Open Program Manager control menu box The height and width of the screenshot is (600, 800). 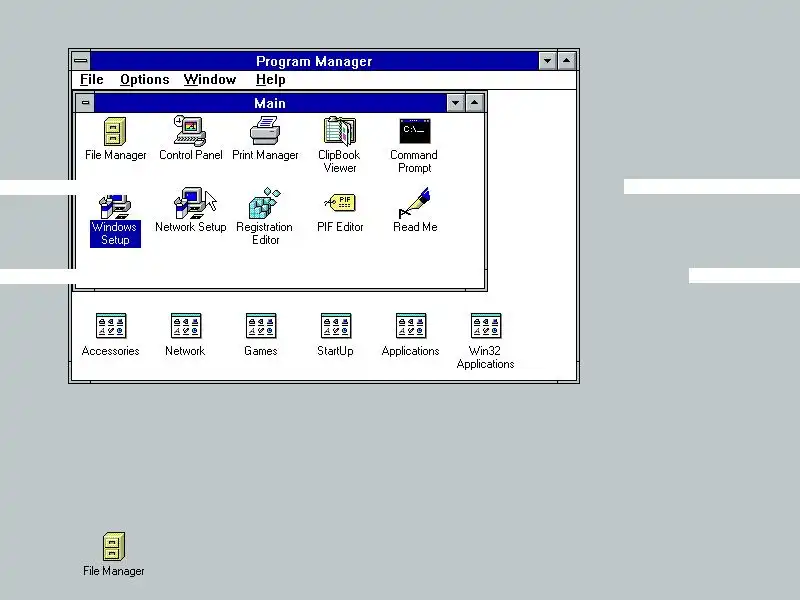[81, 61]
